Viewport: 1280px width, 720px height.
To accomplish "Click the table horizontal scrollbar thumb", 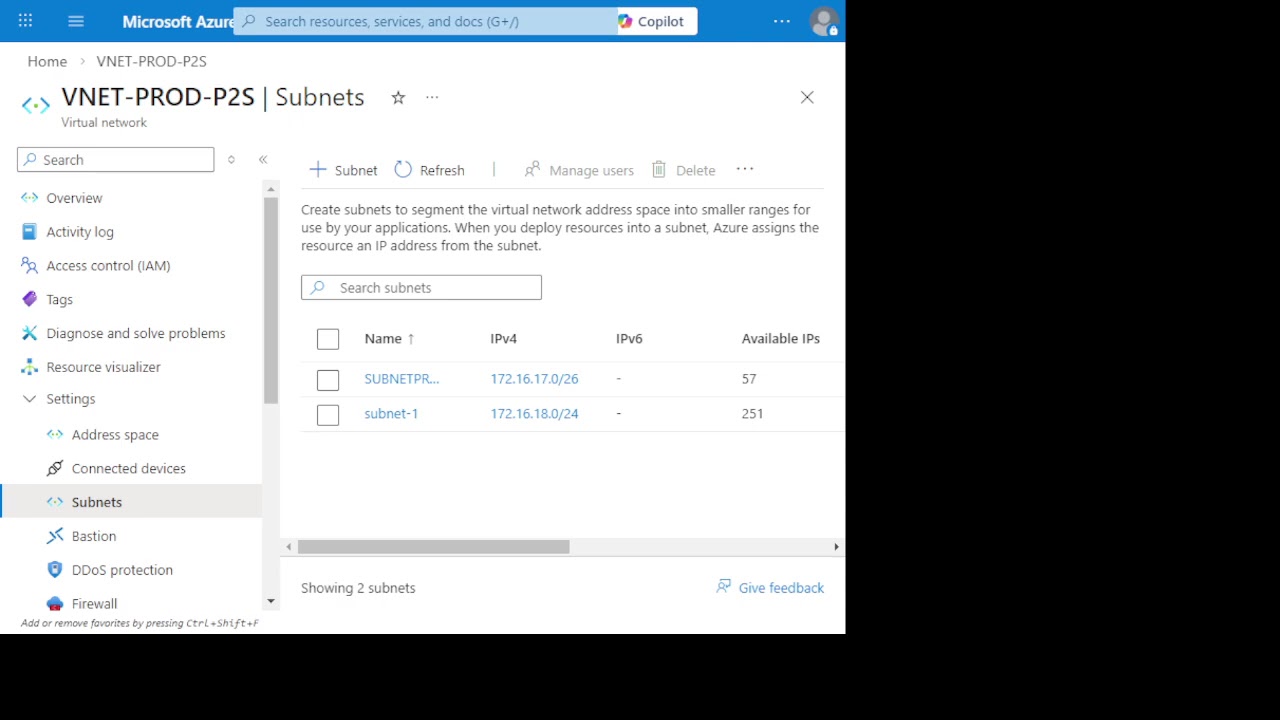I will point(433,547).
